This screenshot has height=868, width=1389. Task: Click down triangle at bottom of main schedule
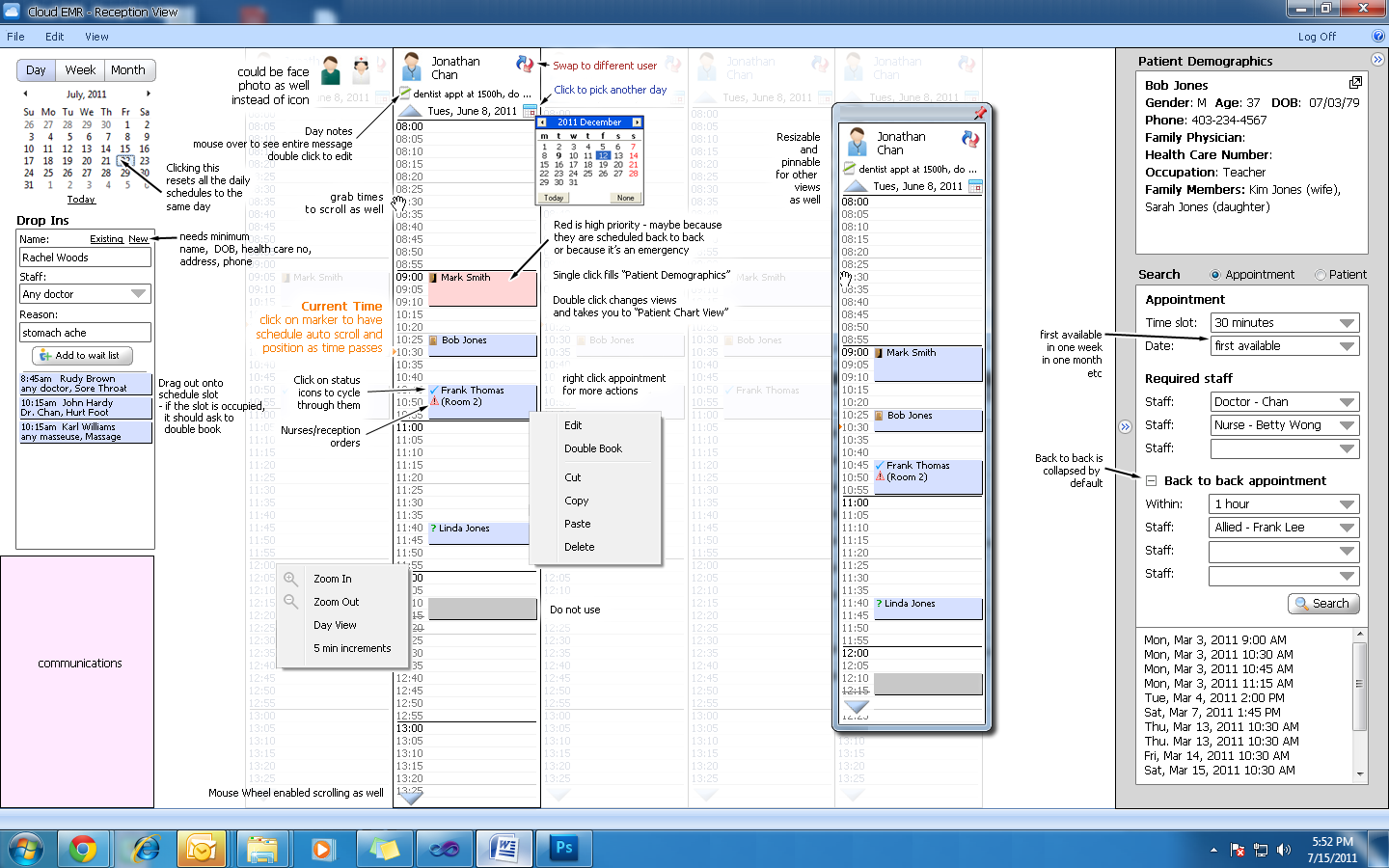pos(412,798)
